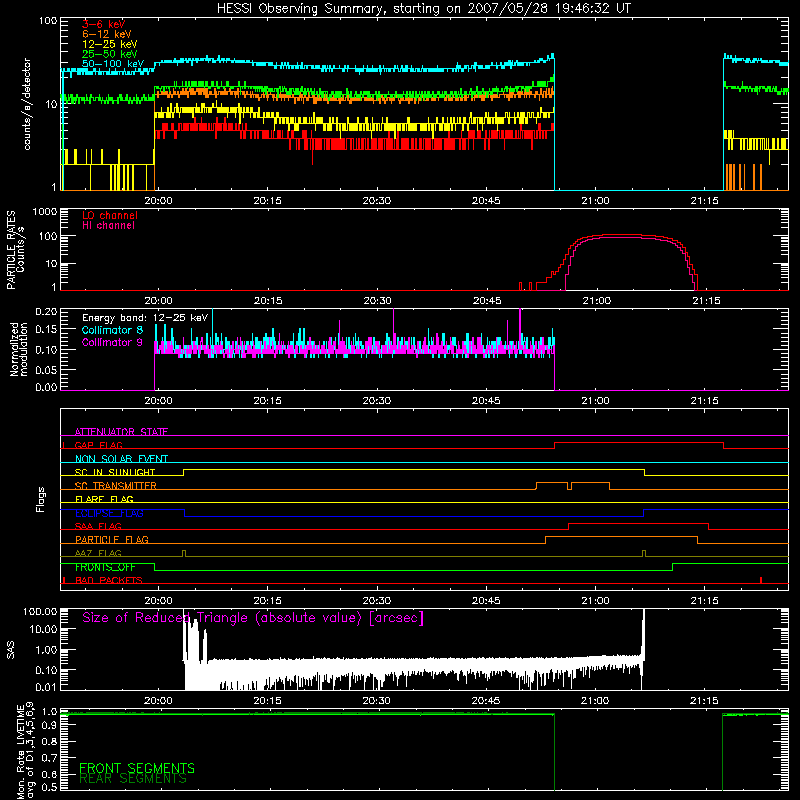Select the 50-100 keV legend label
Image resolution: width=800 pixels, height=800 pixels.
click(112, 64)
